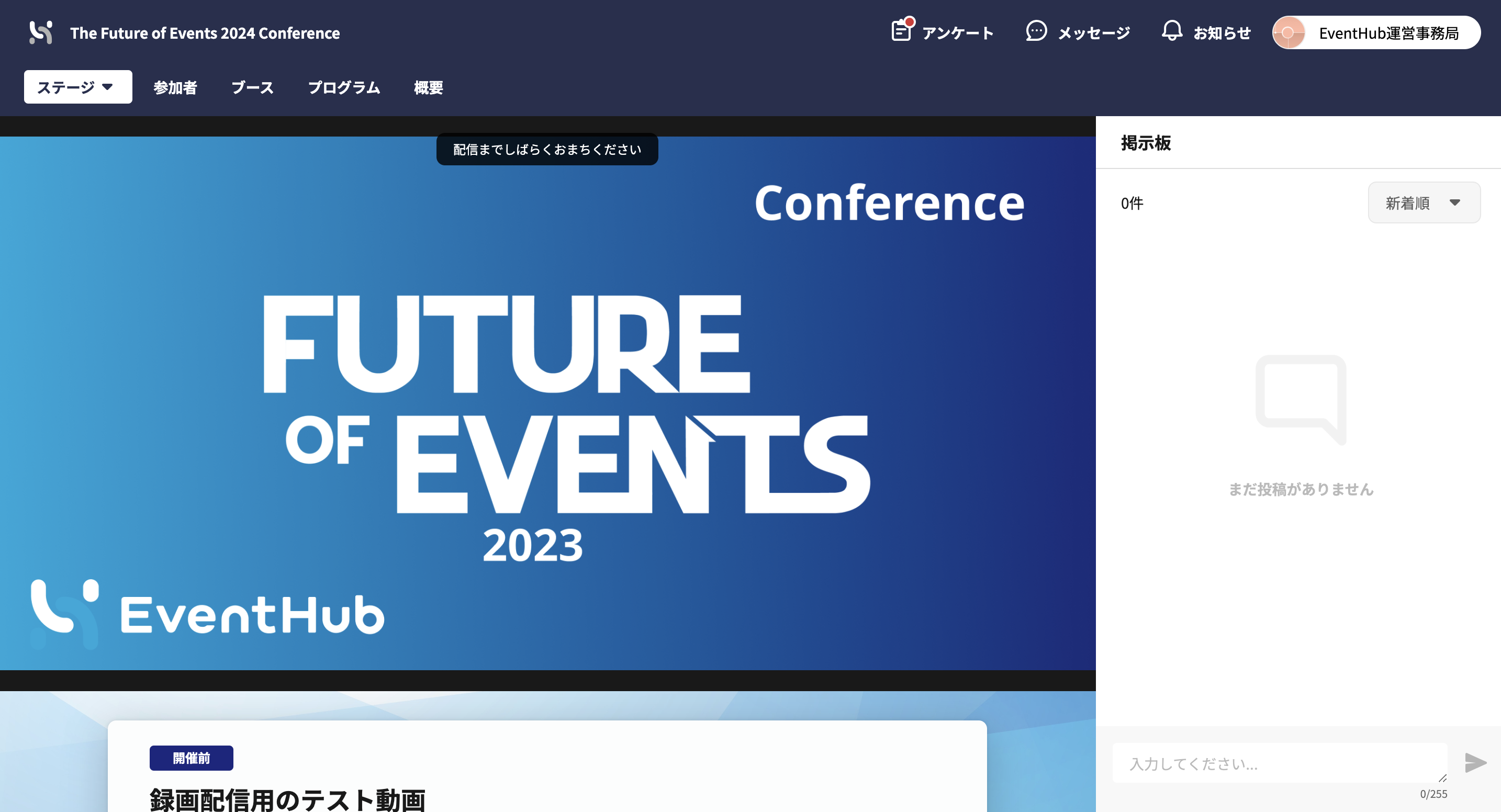Click the メッセージ label link
Image resolution: width=1501 pixels, height=812 pixels.
point(1094,33)
